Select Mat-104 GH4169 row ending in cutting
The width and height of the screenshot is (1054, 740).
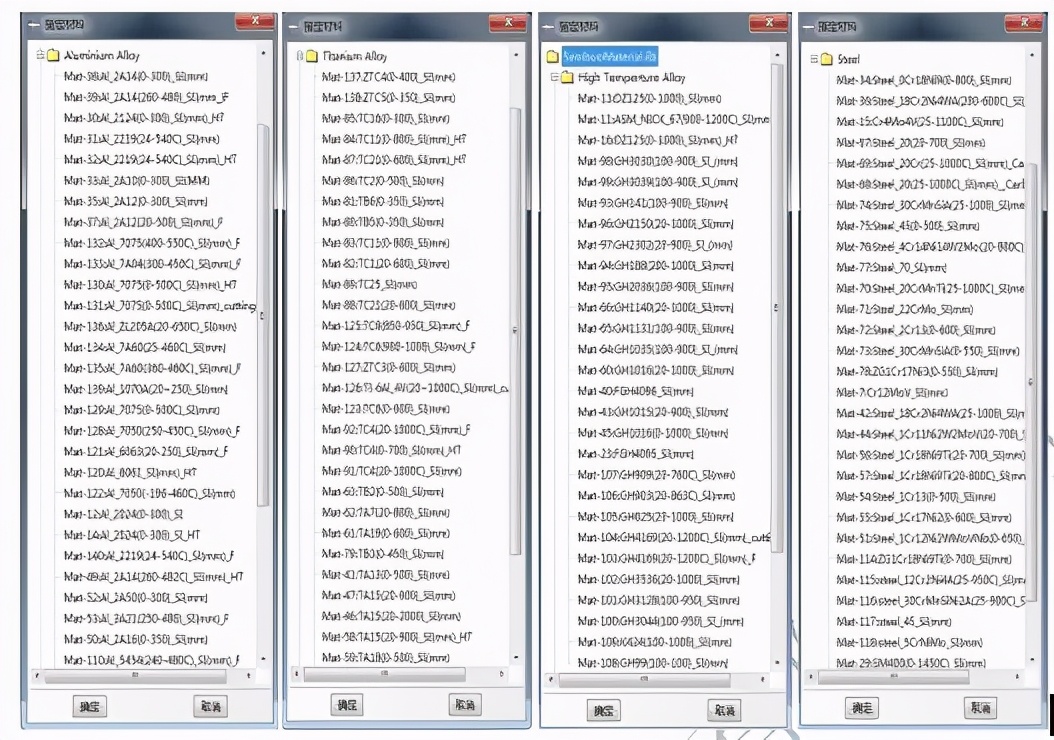[674, 538]
